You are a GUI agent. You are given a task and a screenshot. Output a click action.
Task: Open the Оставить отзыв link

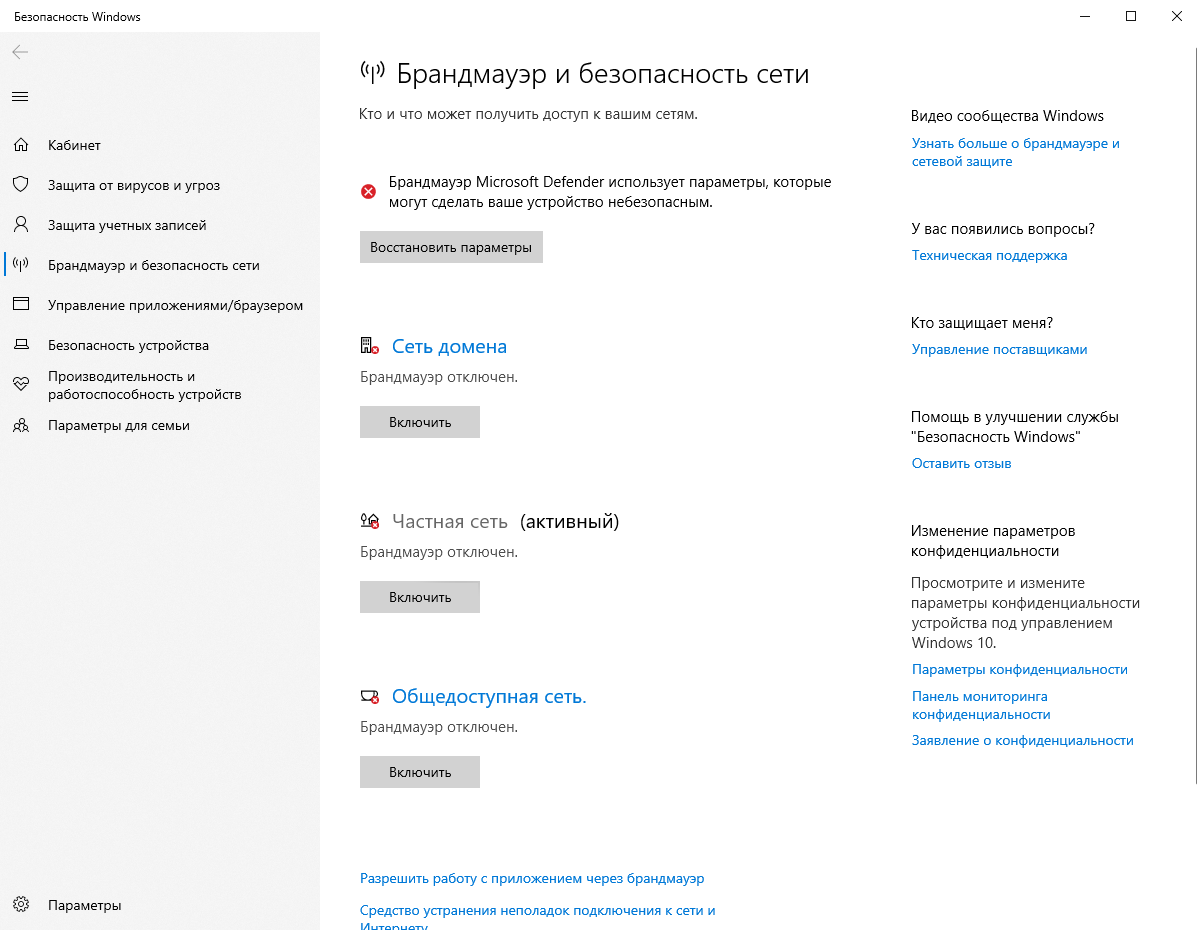961,463
